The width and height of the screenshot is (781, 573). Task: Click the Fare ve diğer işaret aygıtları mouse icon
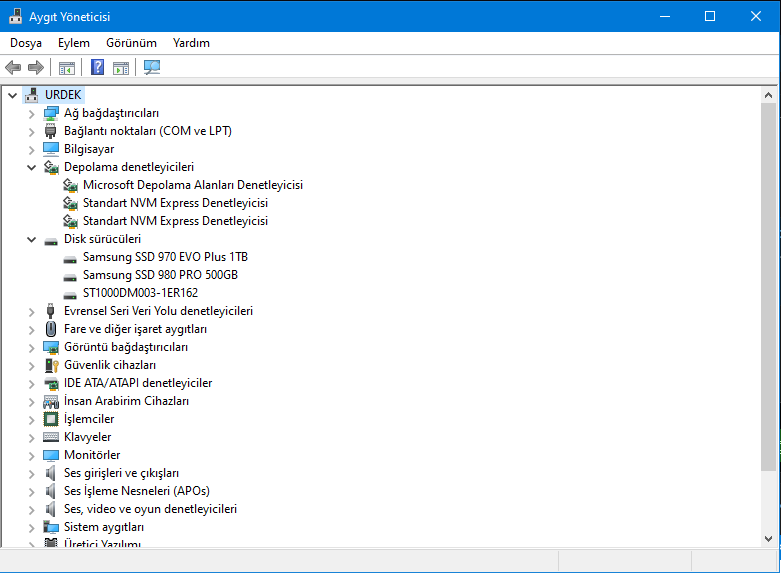pyautogui.click(x=51, y=329)
